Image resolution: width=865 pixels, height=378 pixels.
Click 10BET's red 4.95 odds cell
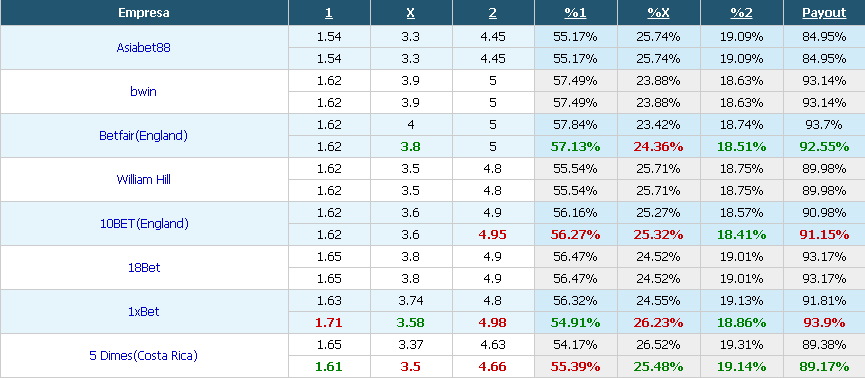tap(493, 235)
